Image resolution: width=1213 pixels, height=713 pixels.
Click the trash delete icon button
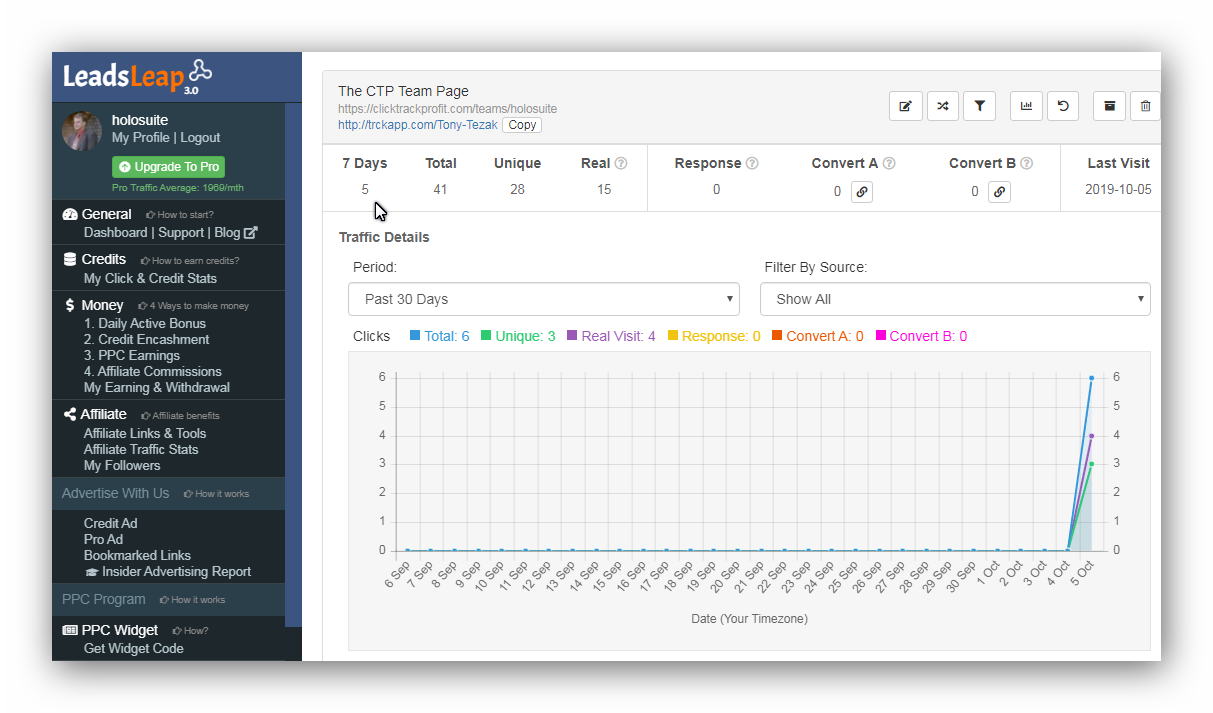(1146, 105)
